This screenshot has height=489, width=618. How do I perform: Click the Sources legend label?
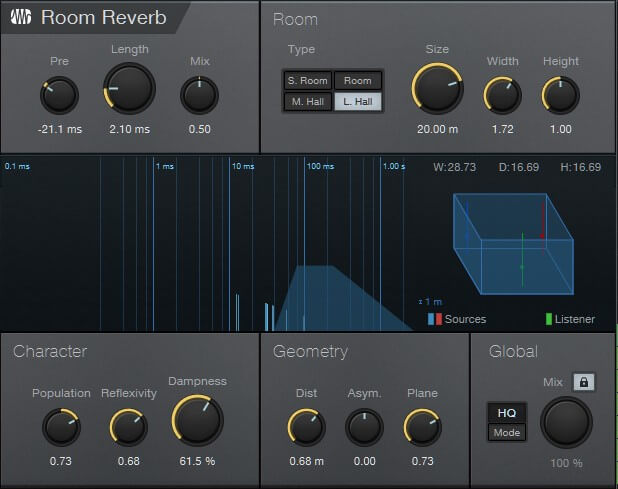pyautogui.click(x=465, y=319)
